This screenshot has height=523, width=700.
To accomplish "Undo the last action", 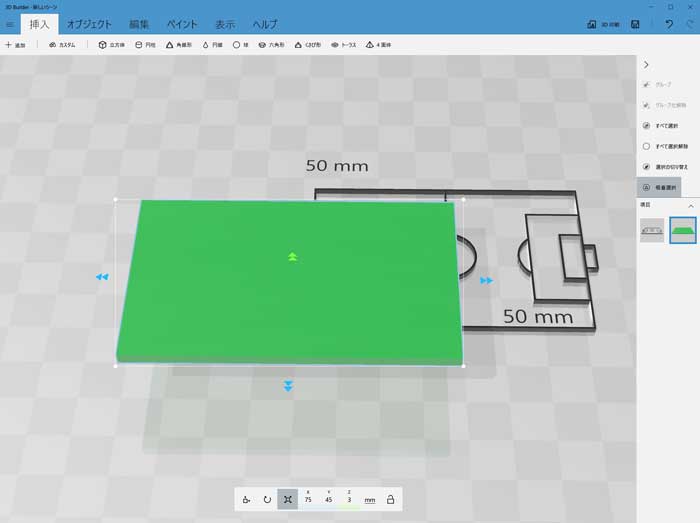I will tap(669, 25).
